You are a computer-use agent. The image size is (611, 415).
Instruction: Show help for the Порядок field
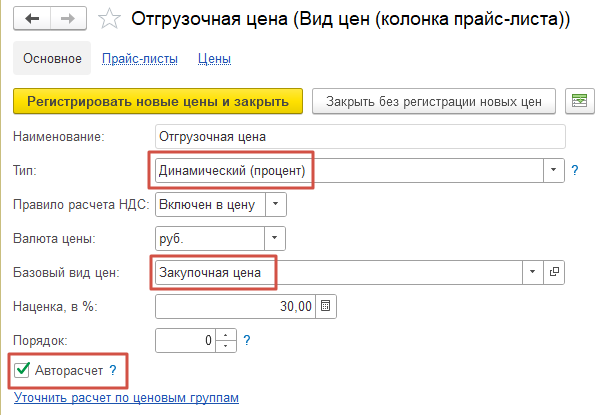247,340
